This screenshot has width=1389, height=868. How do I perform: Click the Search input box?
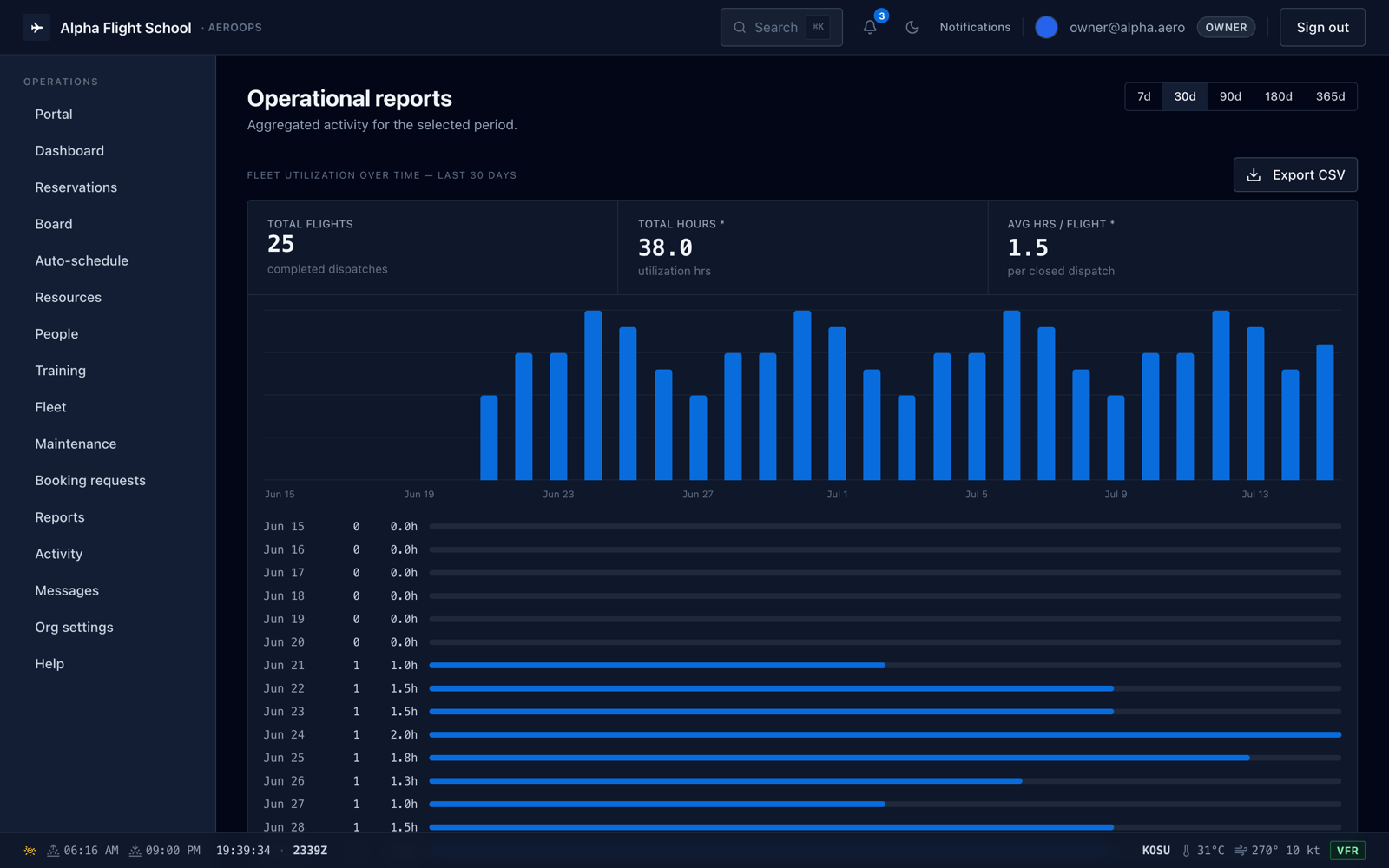[781, 27]
